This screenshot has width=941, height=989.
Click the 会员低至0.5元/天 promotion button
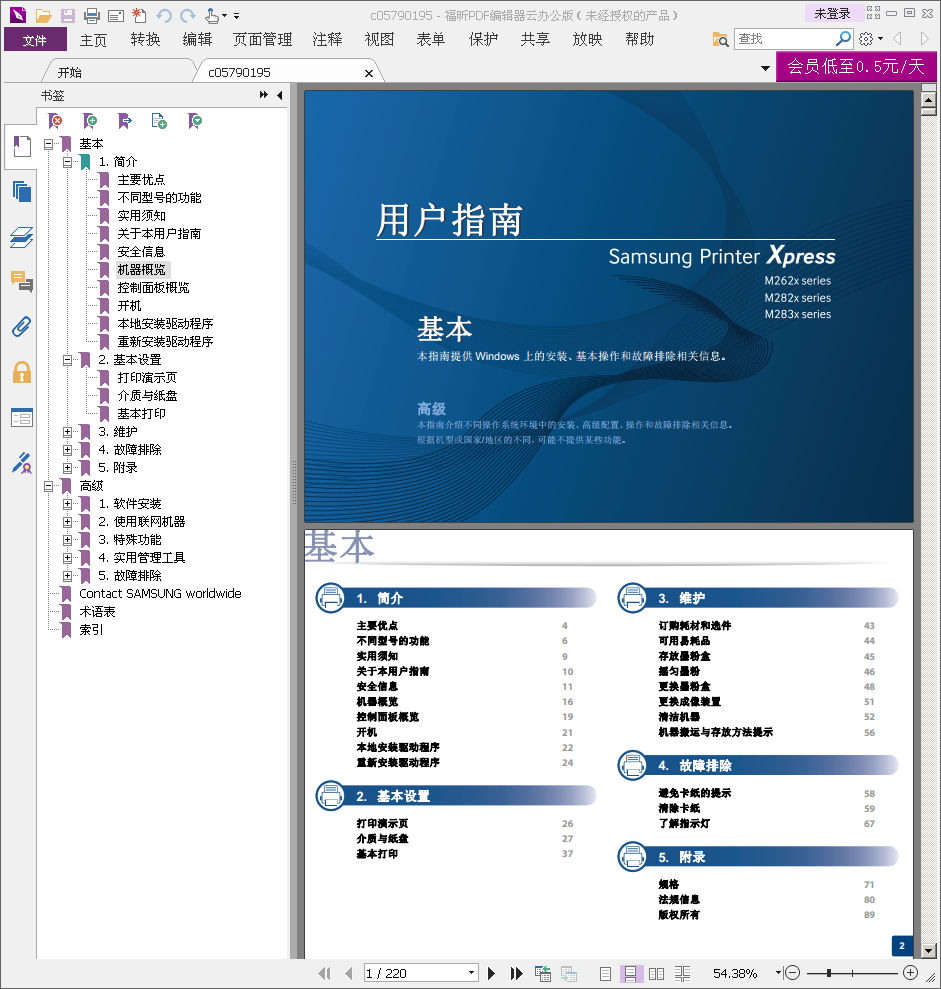[856, 66]
